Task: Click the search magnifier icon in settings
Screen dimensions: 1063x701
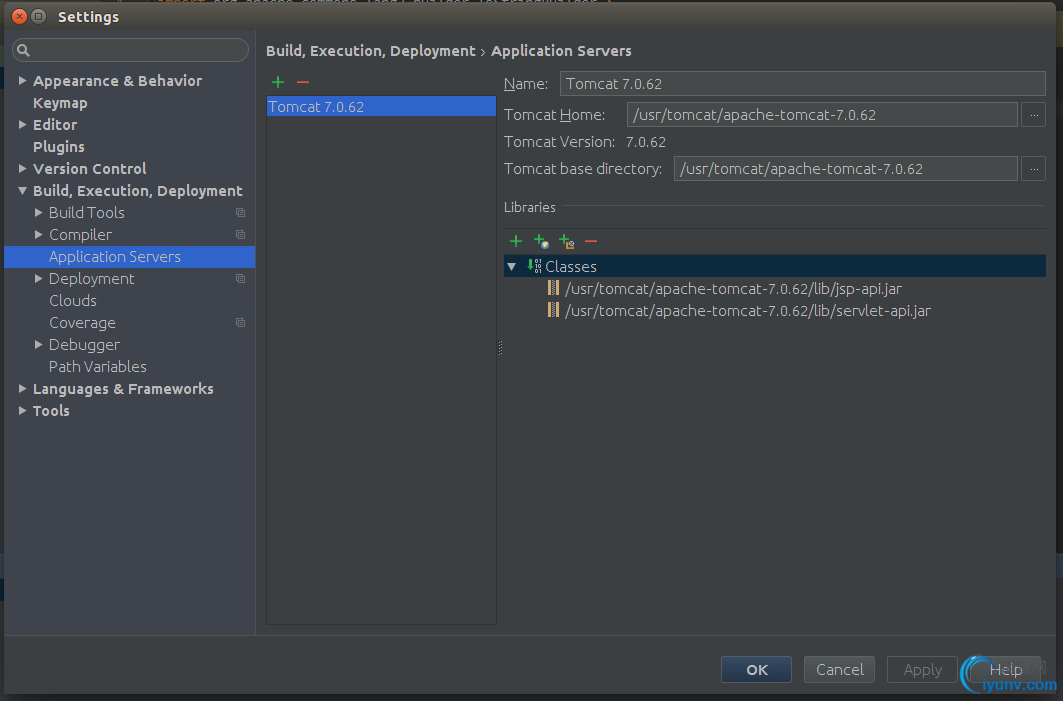Action: point(23,50)
